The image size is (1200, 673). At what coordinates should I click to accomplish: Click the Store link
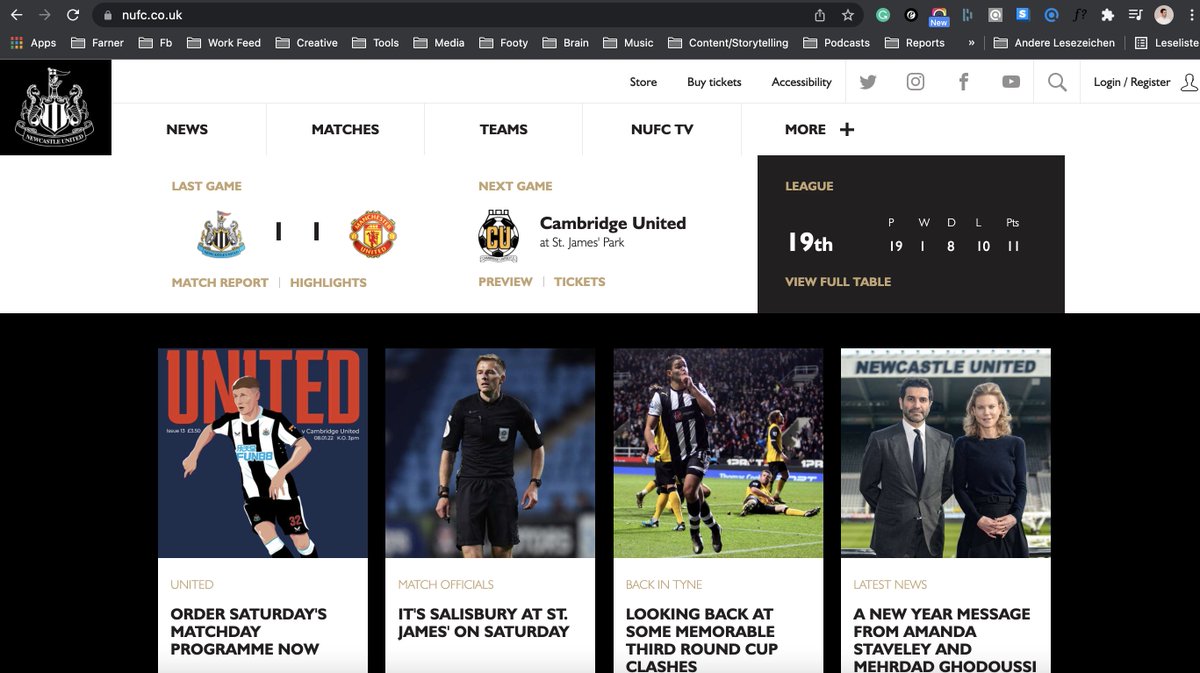point(643,82)
